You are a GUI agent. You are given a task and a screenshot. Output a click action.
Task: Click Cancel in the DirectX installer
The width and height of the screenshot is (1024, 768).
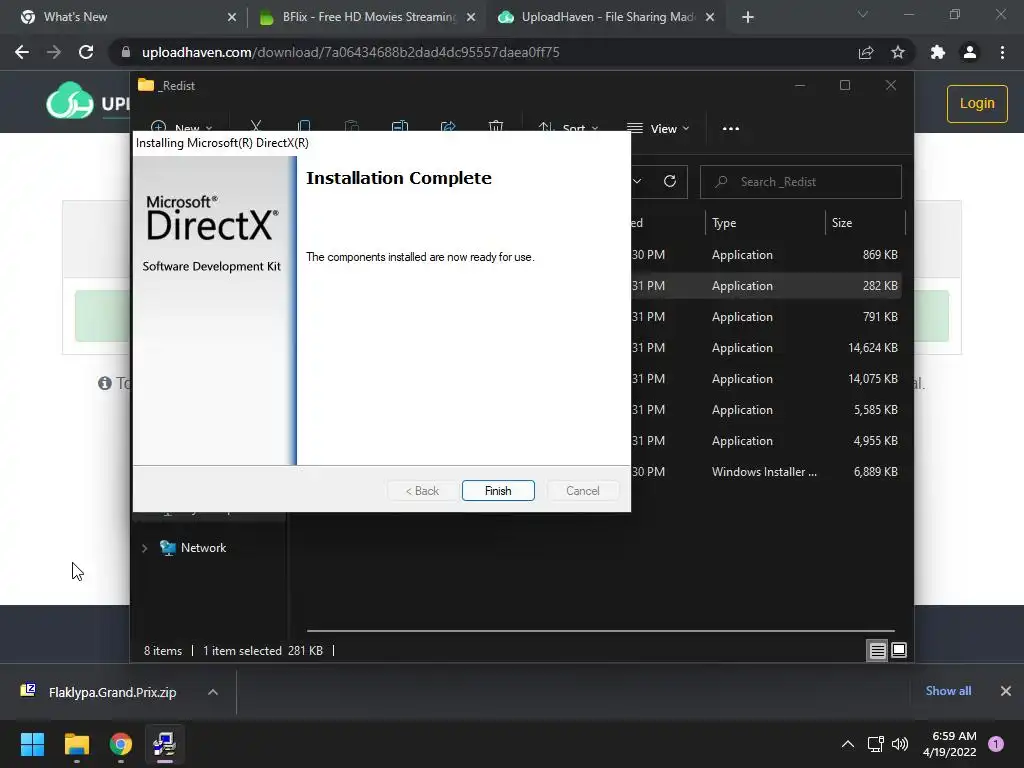coord(583,490)
